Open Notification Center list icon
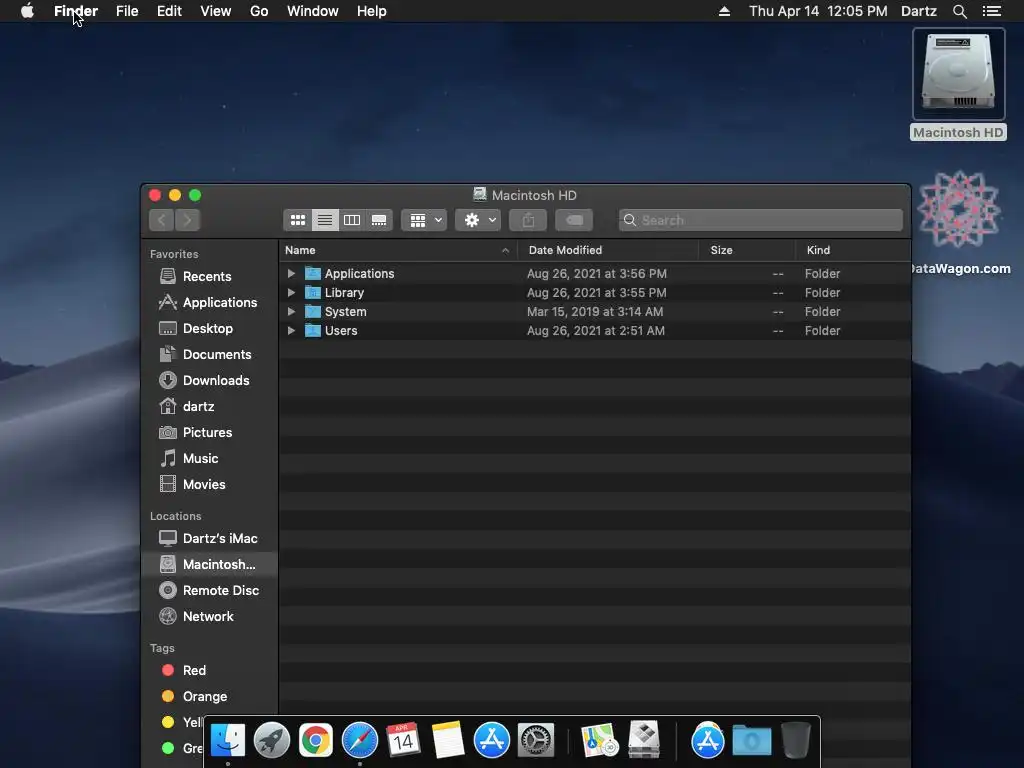Screen dimensions: 1024x768 click(991, 11)
